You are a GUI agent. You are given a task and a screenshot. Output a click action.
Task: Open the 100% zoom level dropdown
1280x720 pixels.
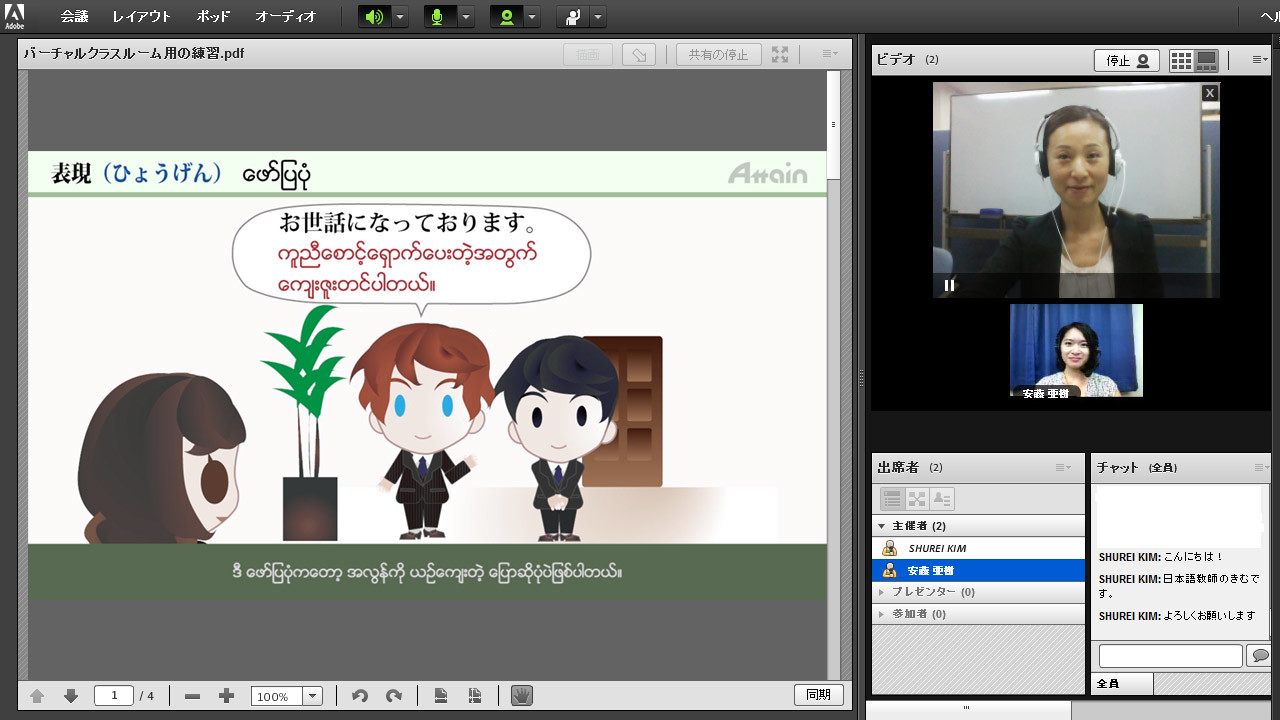click(x=312, y=696)
